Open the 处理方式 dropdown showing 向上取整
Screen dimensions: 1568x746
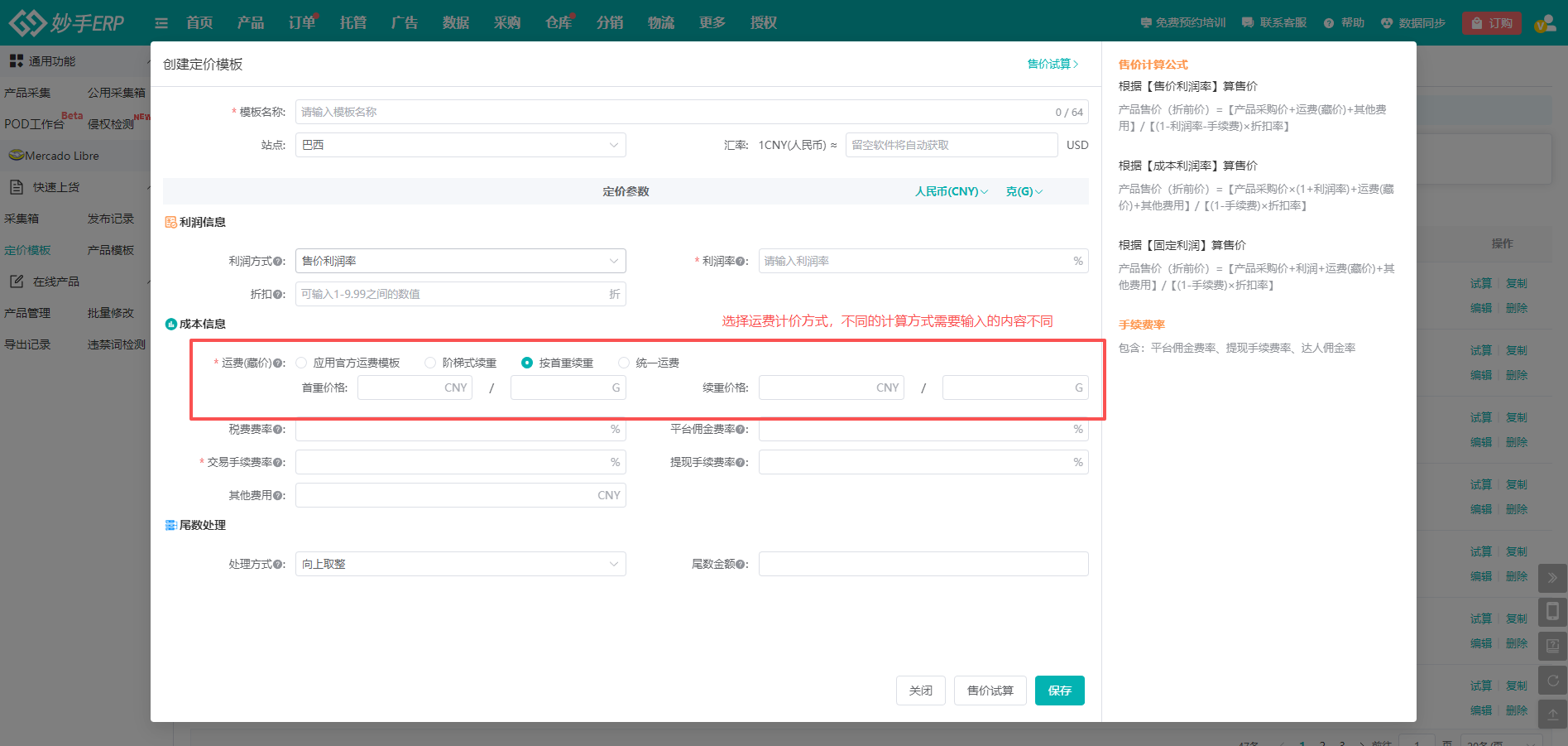(460, 564)
